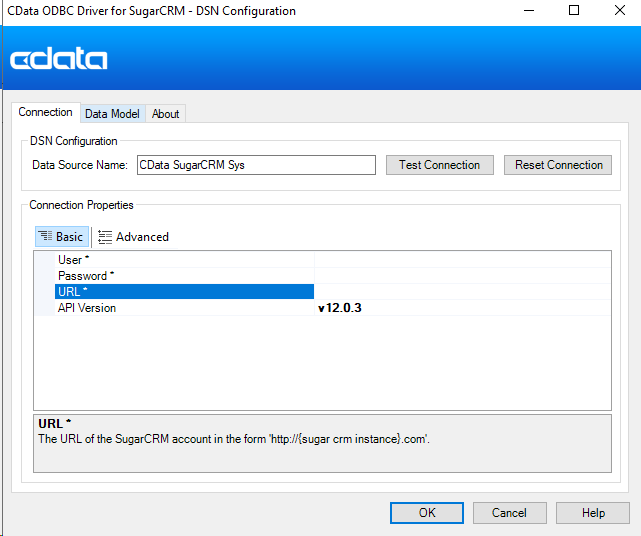This screenshot has width=641, height=536.
Task: Click the v12.0.3 API version value
Action: [340, 307]
